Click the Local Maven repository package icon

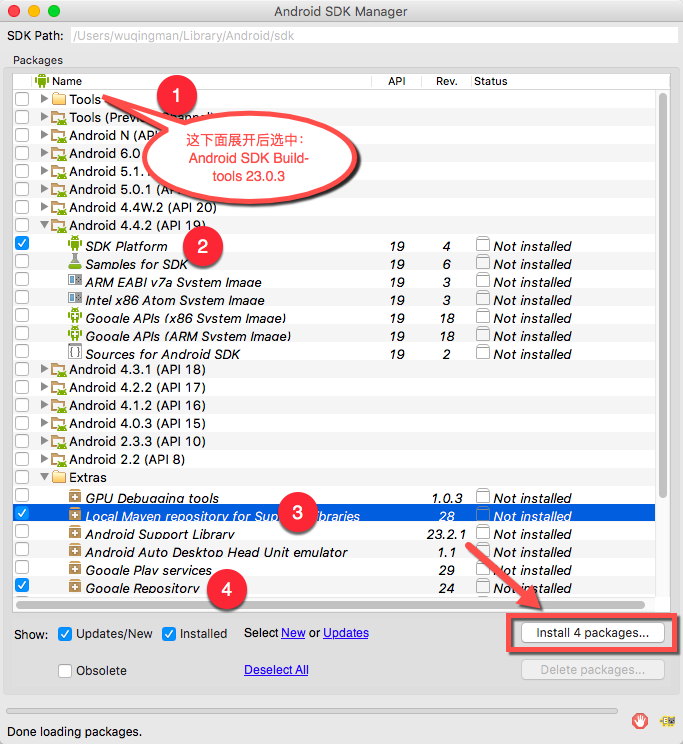[75, 514]
